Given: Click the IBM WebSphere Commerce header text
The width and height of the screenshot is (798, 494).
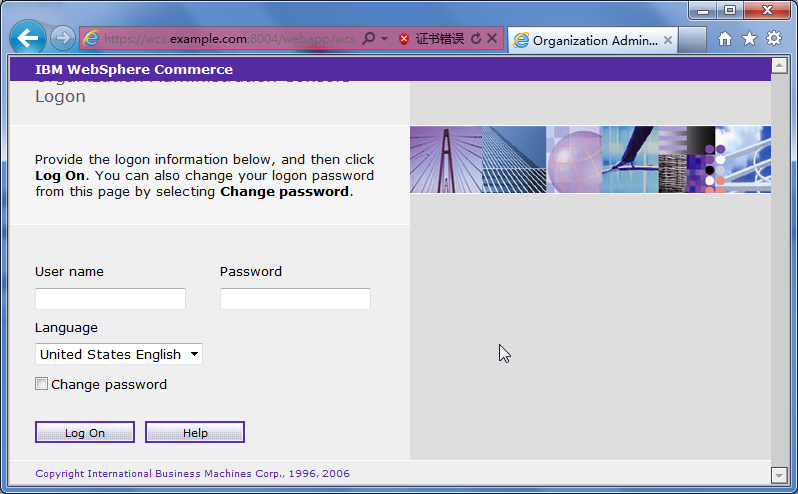Looking at the screenshot, I should tap(134, 70).
